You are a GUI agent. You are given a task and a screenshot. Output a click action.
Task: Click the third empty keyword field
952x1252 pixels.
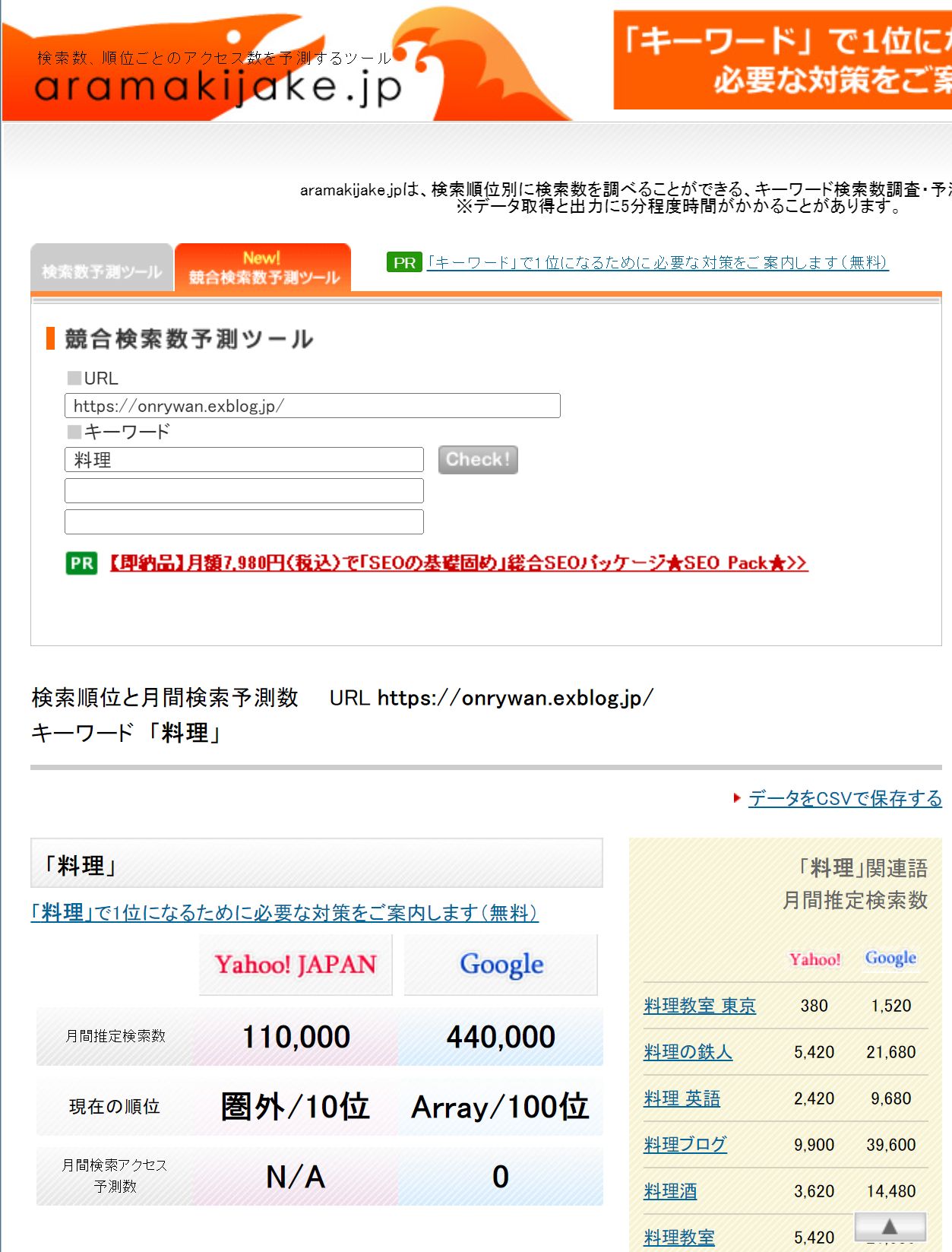point(244,521)
